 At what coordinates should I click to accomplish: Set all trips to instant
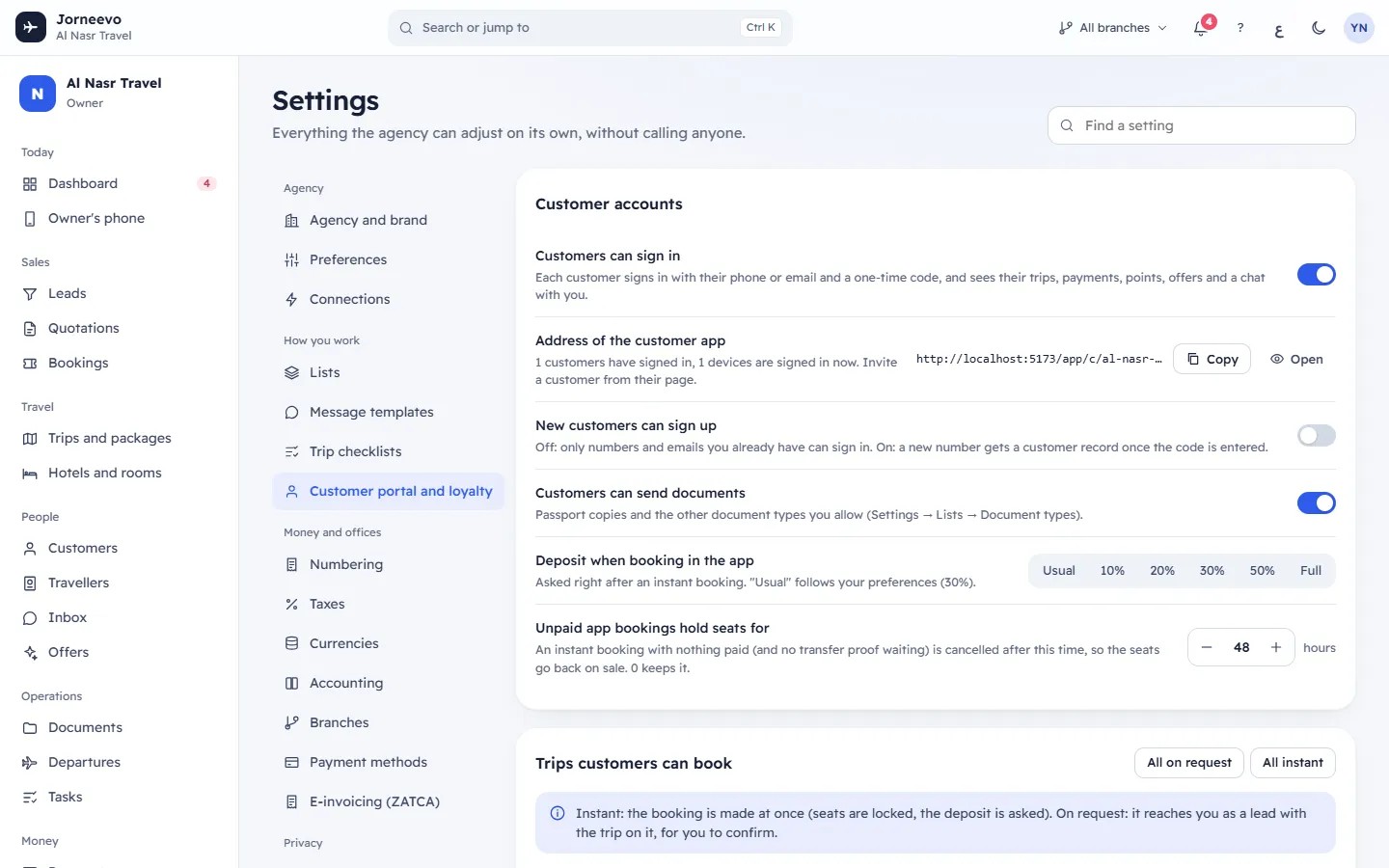coord(1293,763)
